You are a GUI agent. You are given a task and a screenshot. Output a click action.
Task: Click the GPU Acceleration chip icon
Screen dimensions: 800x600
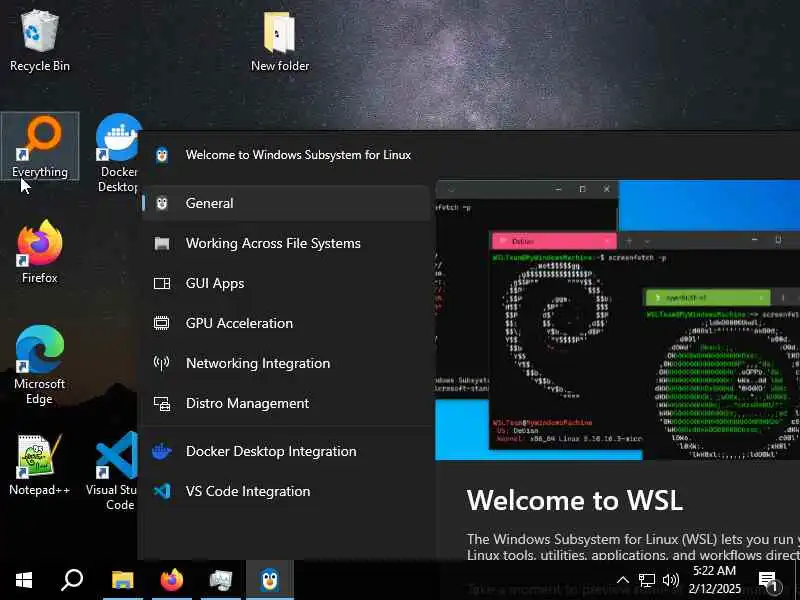point(162,323)
